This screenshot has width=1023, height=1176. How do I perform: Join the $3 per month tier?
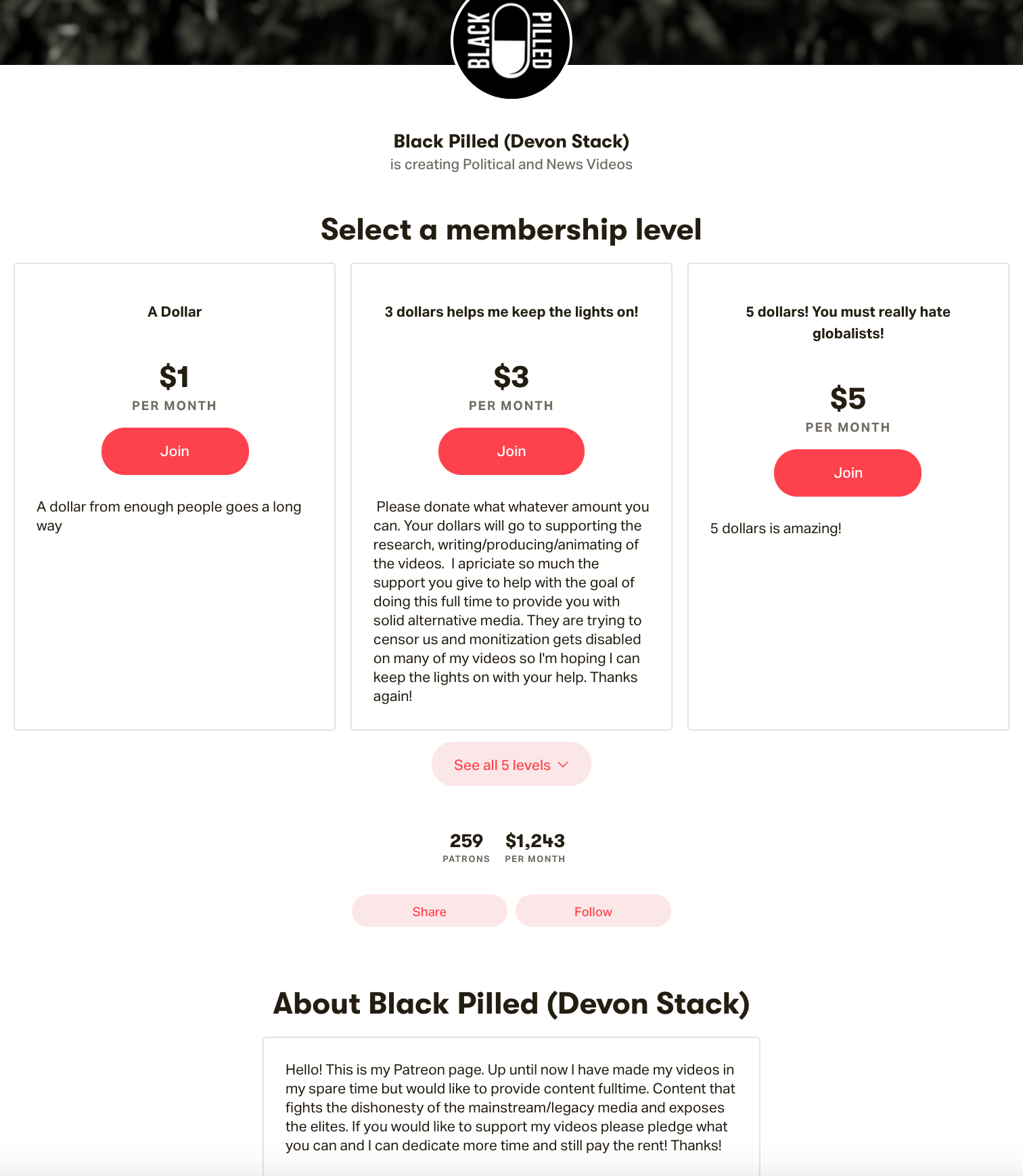click(x=511, y=451)
